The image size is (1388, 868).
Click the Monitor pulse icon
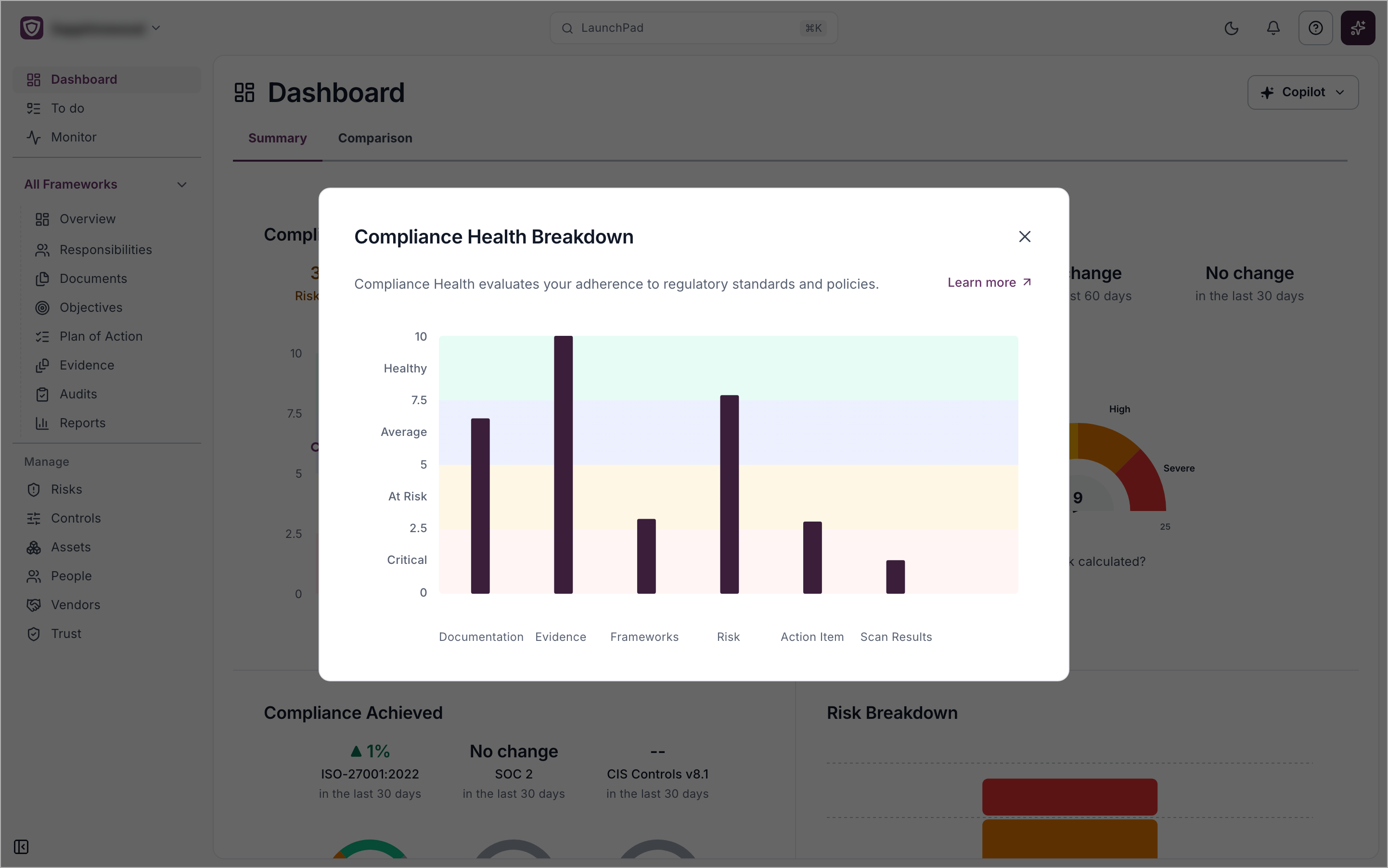pos(33,137)
